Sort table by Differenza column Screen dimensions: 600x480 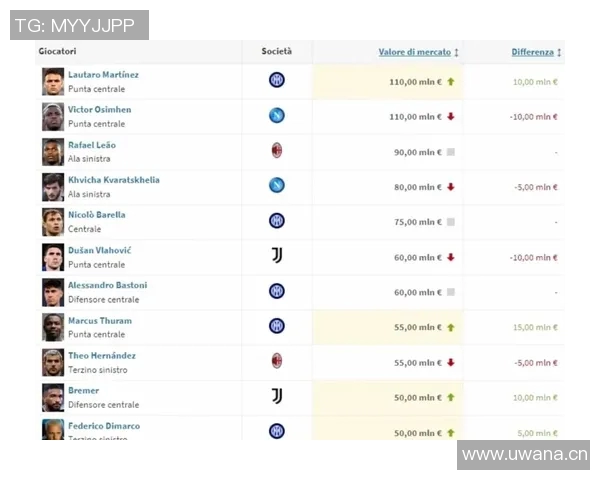pyautogui.click(x=532, y=52)
